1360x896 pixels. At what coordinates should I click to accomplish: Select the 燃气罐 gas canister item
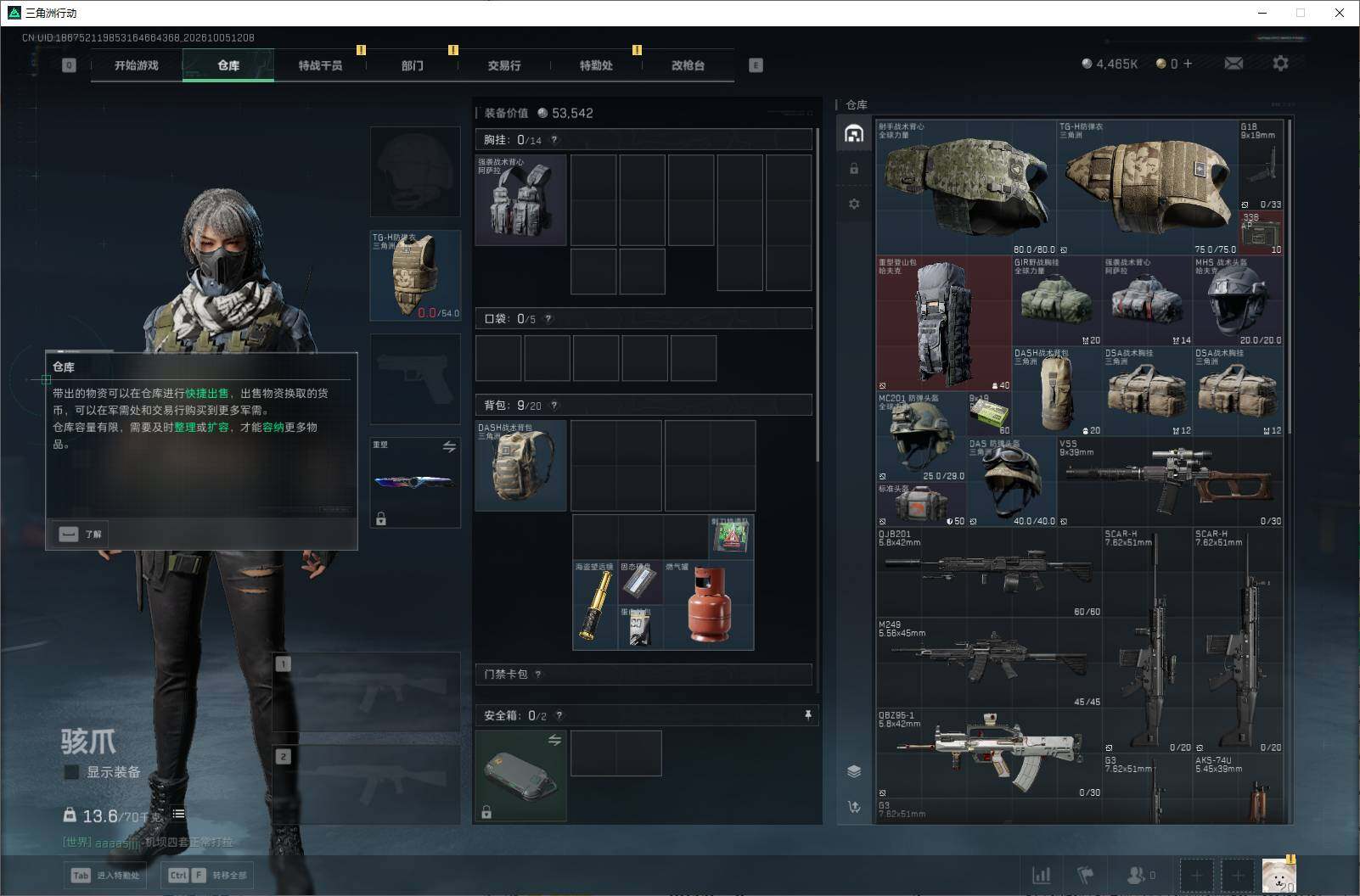(709, 604)
